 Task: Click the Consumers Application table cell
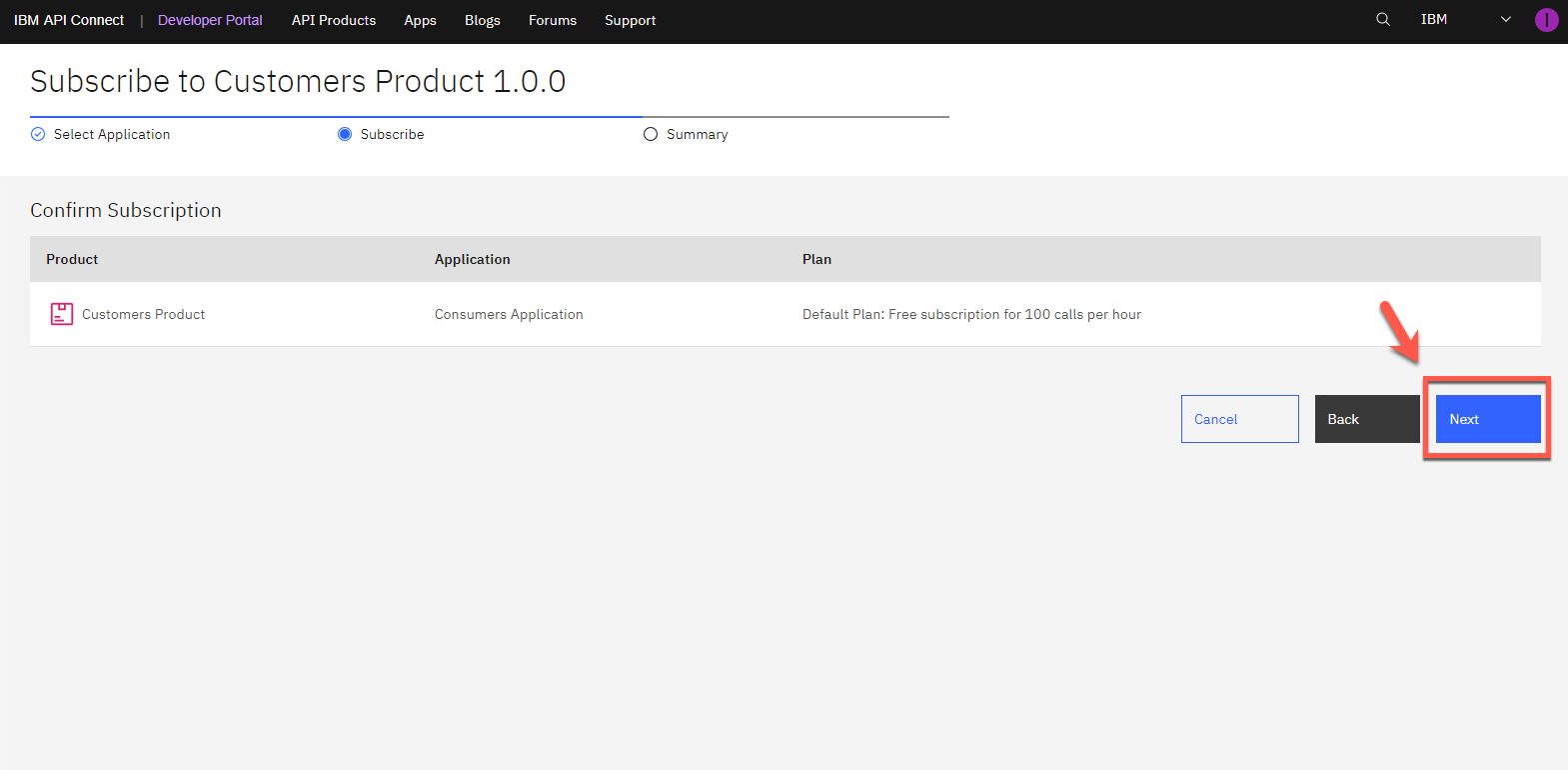509,314
